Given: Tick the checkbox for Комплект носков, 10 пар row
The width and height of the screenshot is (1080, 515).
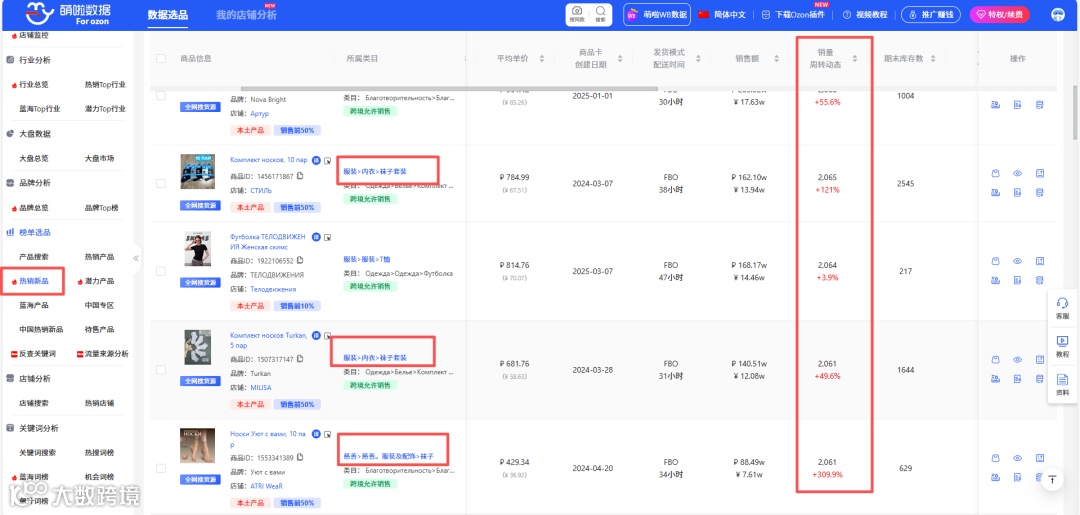Looking at the screenshot, I should coord(161,183).
